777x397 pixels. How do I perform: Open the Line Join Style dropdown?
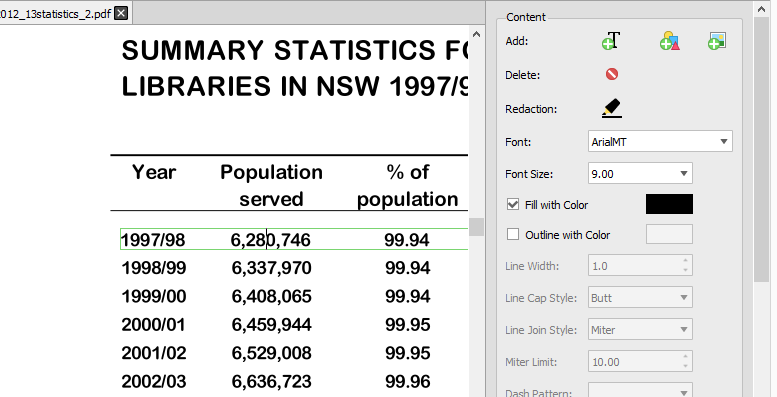[640, 330]
